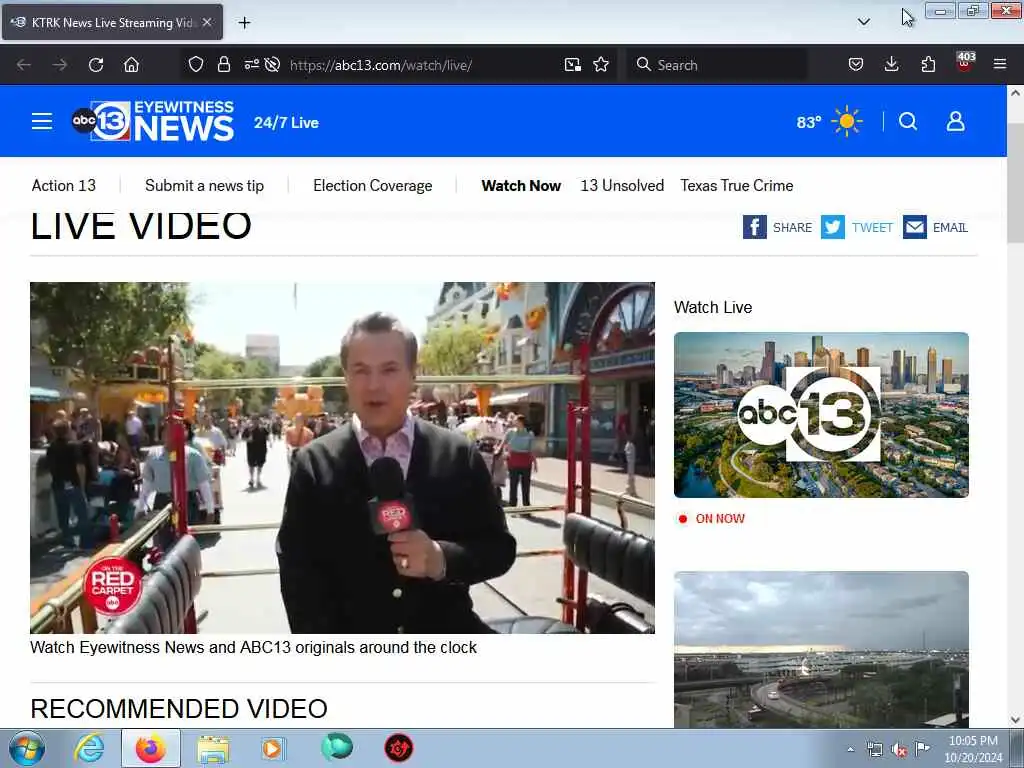Open Texas True Crime section
Screen dimensions: 1024x768
[x=737, y=185]
